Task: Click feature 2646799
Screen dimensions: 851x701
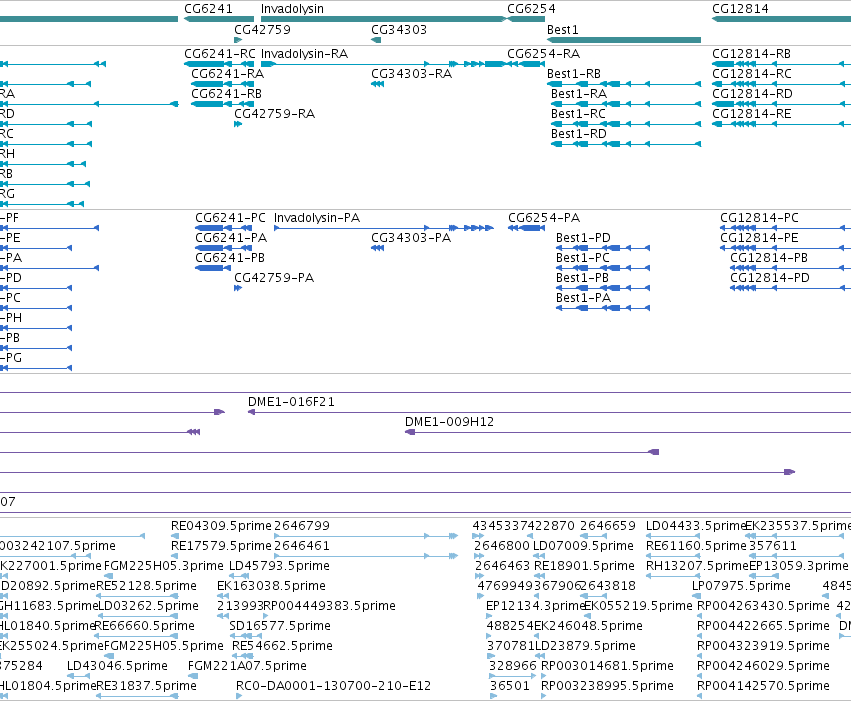Action: pyautogui.click(x=302, y=526)
